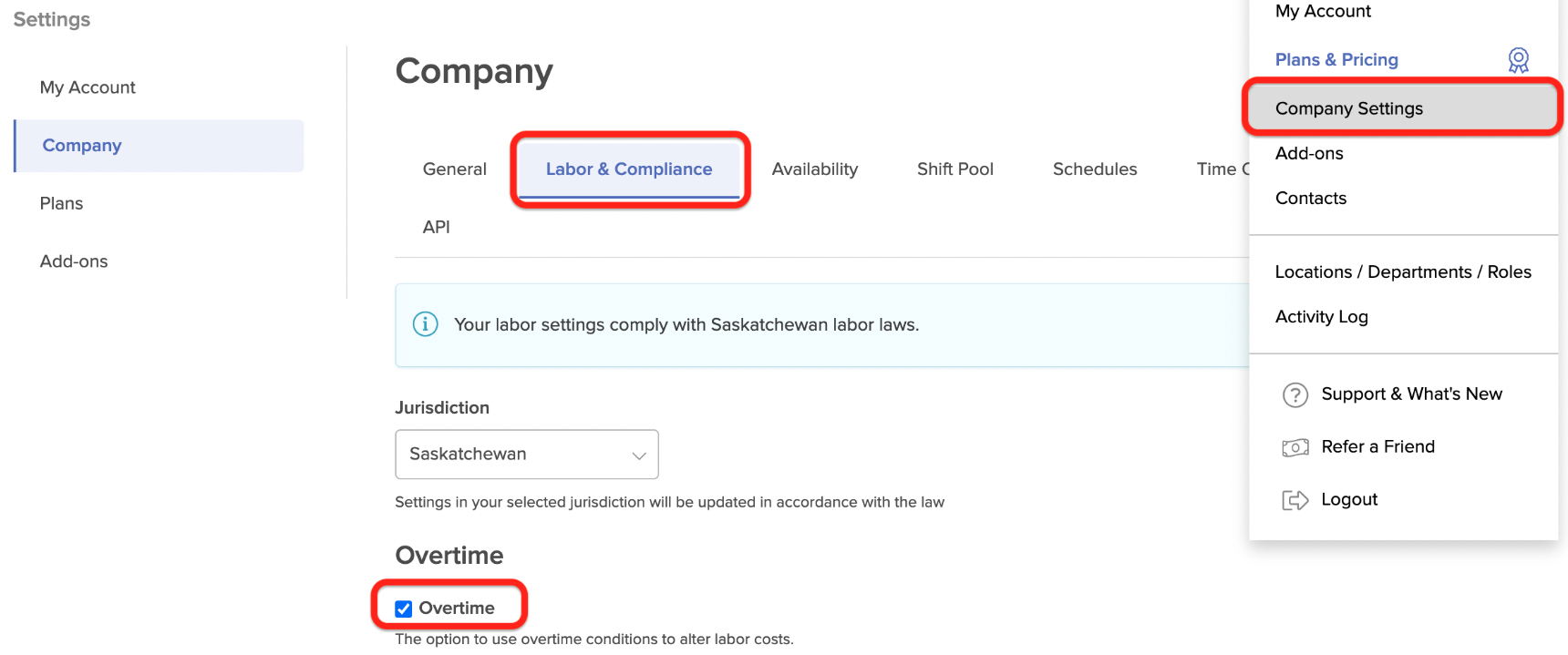
Task: Open Plans & Pricing link
Action: (x=1336, y=60)
